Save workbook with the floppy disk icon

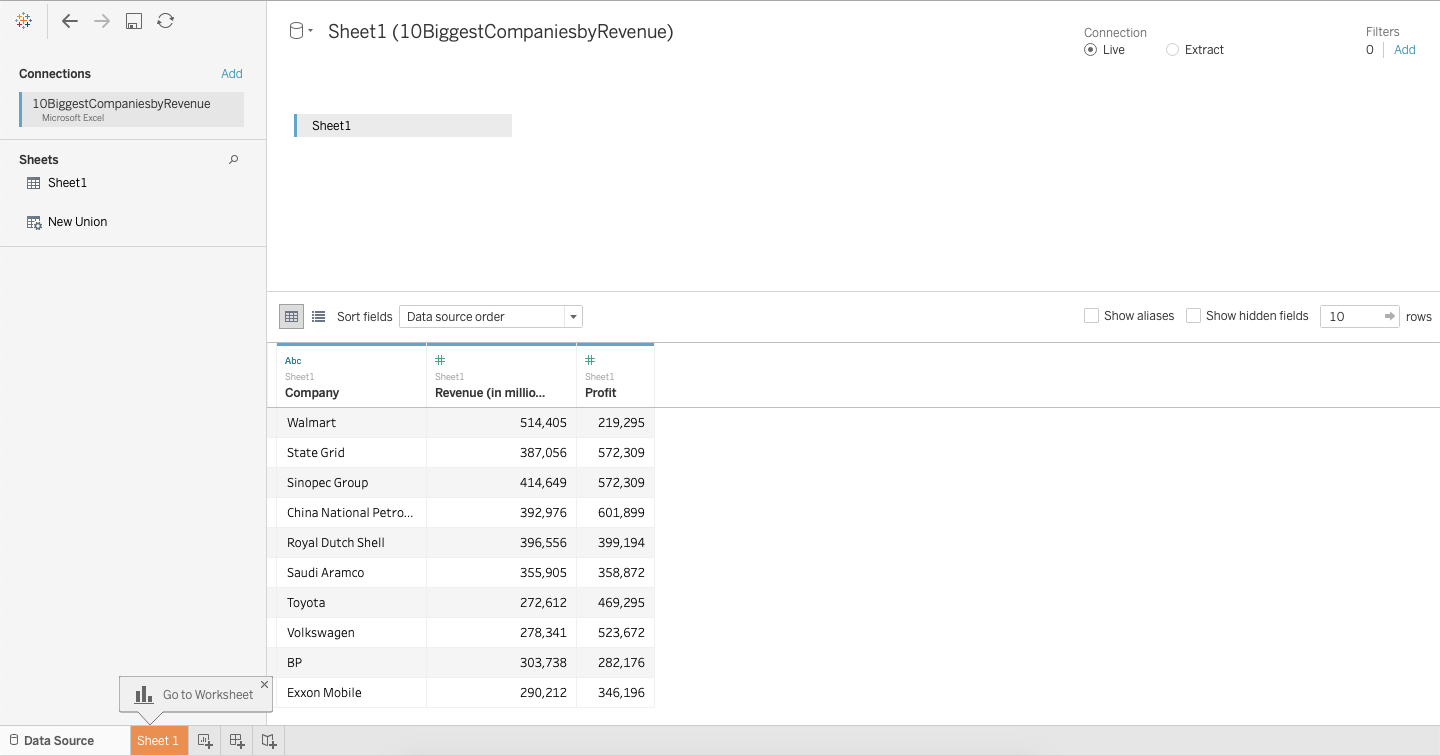[x=134, y=20]
